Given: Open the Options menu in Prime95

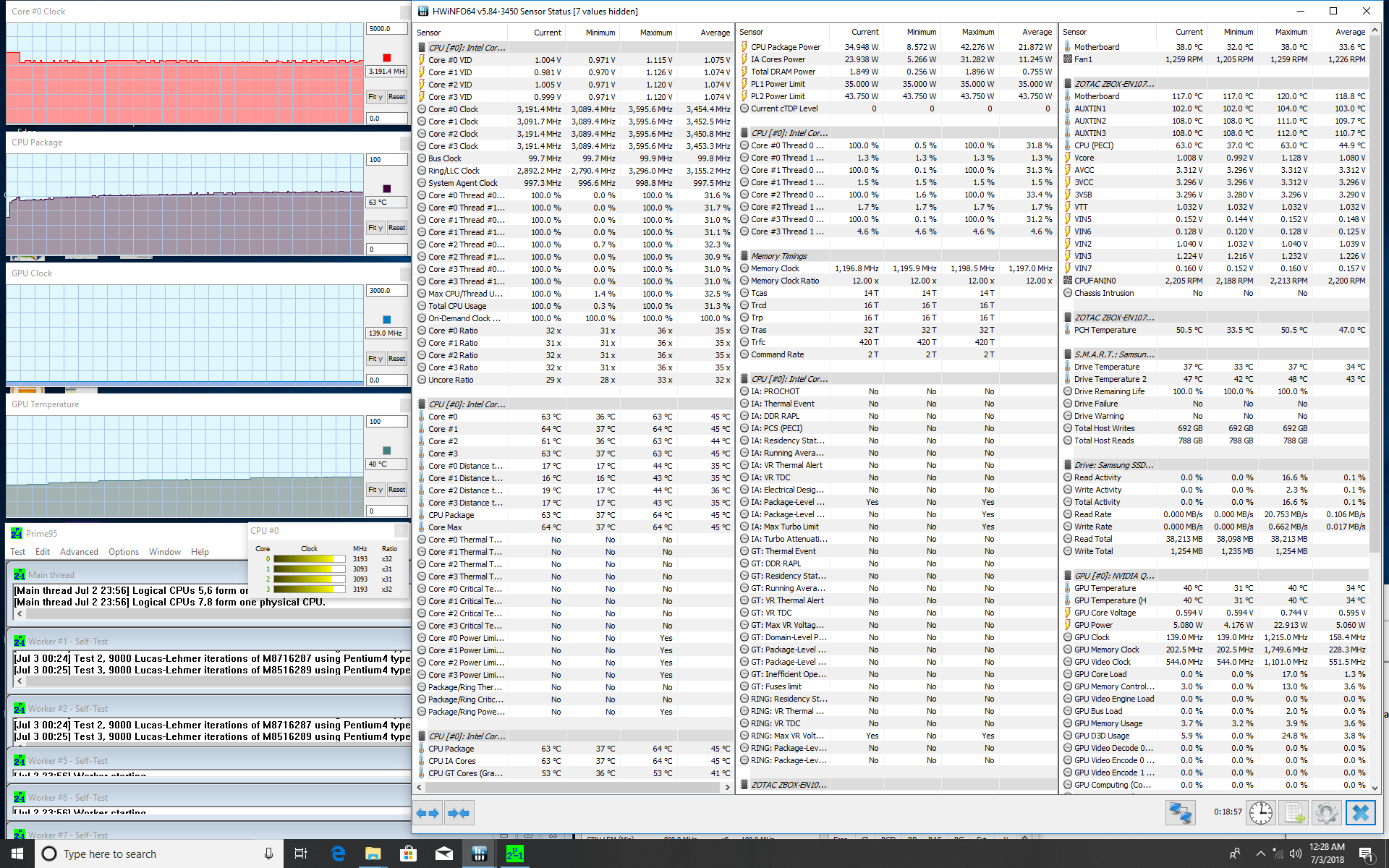Looking at the screenshot, I should coord(124,551).
